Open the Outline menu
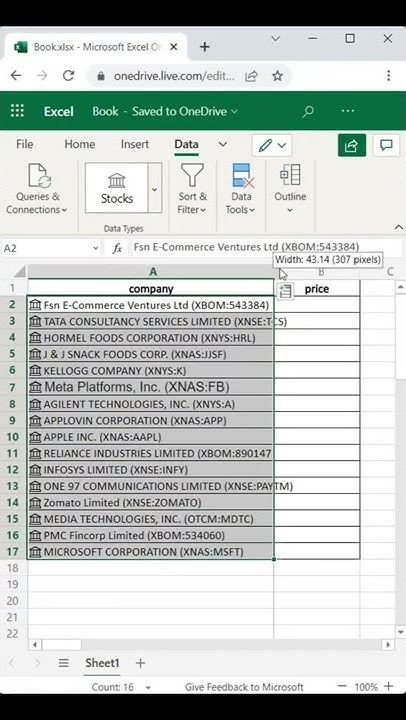 click(290, 189)
